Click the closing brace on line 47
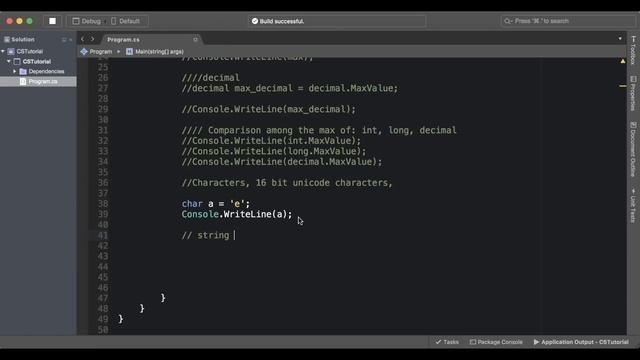This screenshot has width=640, height=360. point(163,298)
